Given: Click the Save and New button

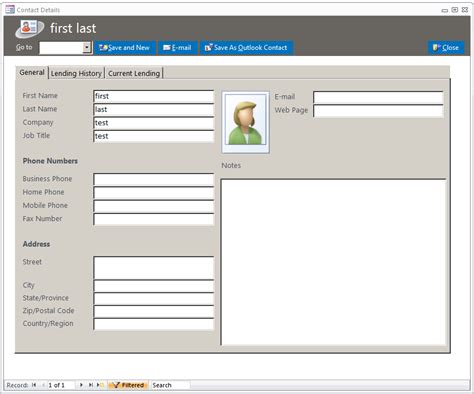Looking at the screenshot, I should [125, 48].
